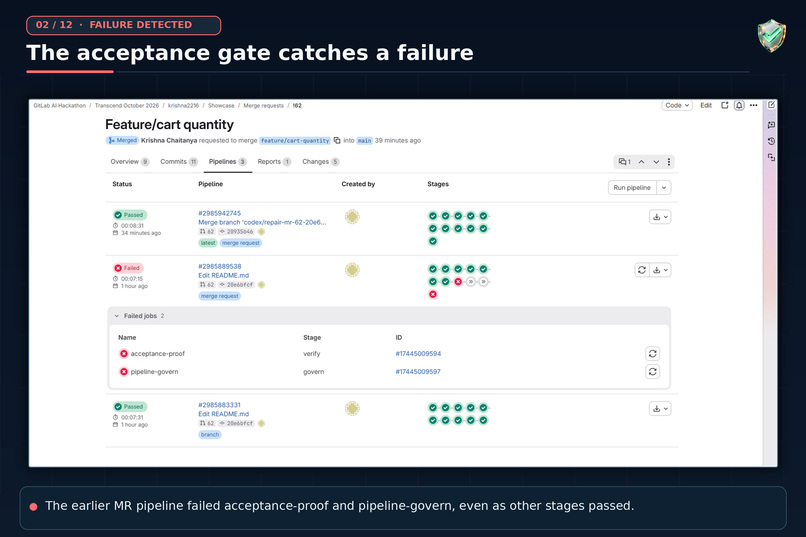This screenshot has height=537, width=806.
Task: Open pipeline #2985883331
Action: pyautogui.click(x=219, y=405)
